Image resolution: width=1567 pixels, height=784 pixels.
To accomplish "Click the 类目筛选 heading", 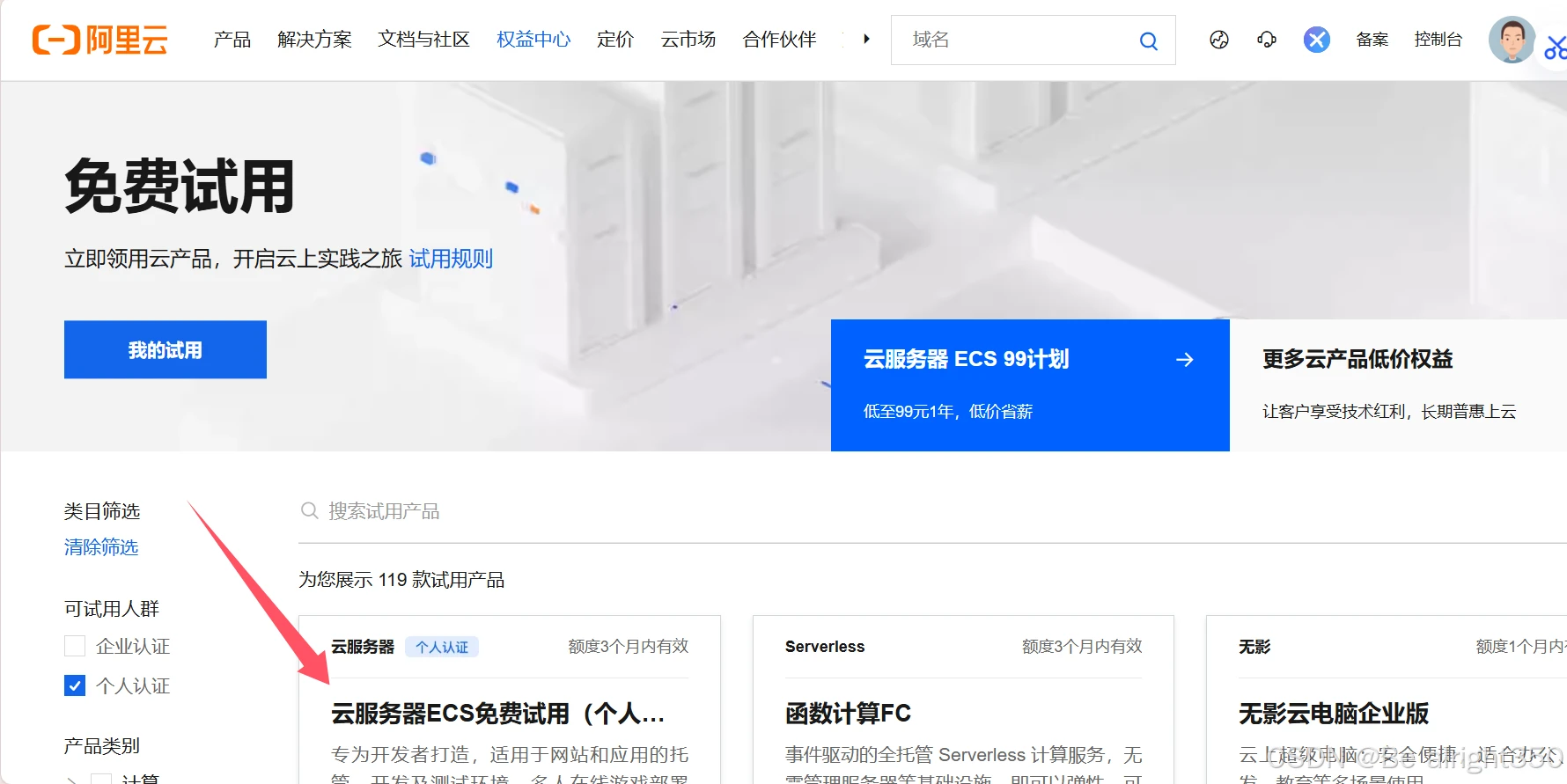I will click(102, 511).
